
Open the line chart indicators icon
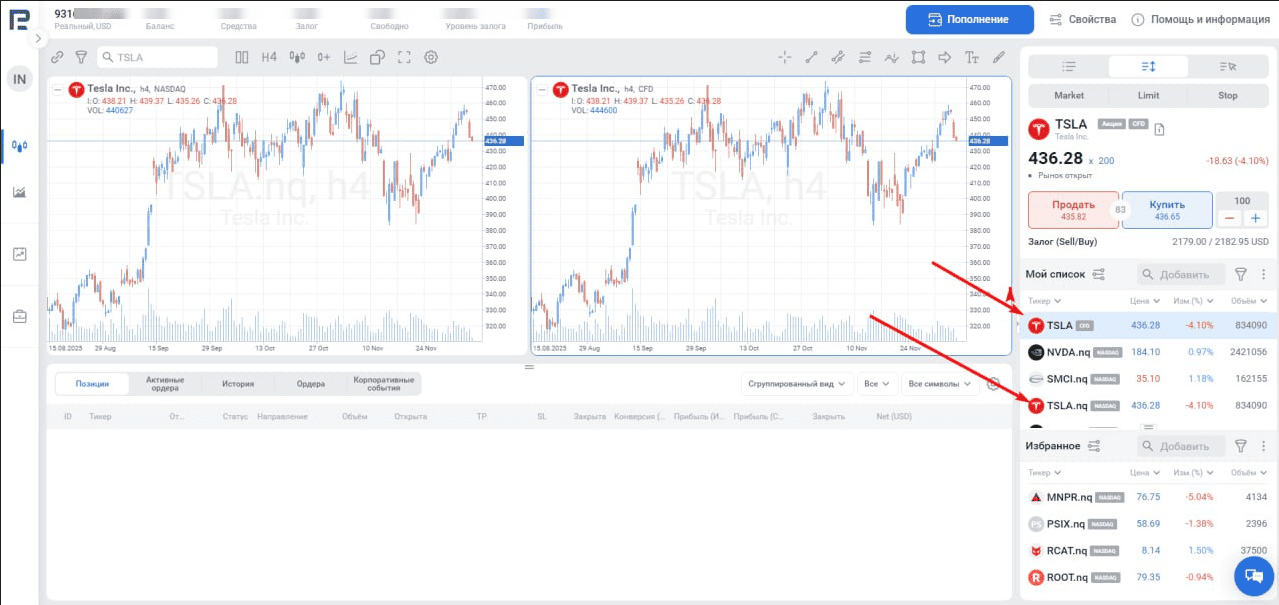351,57
